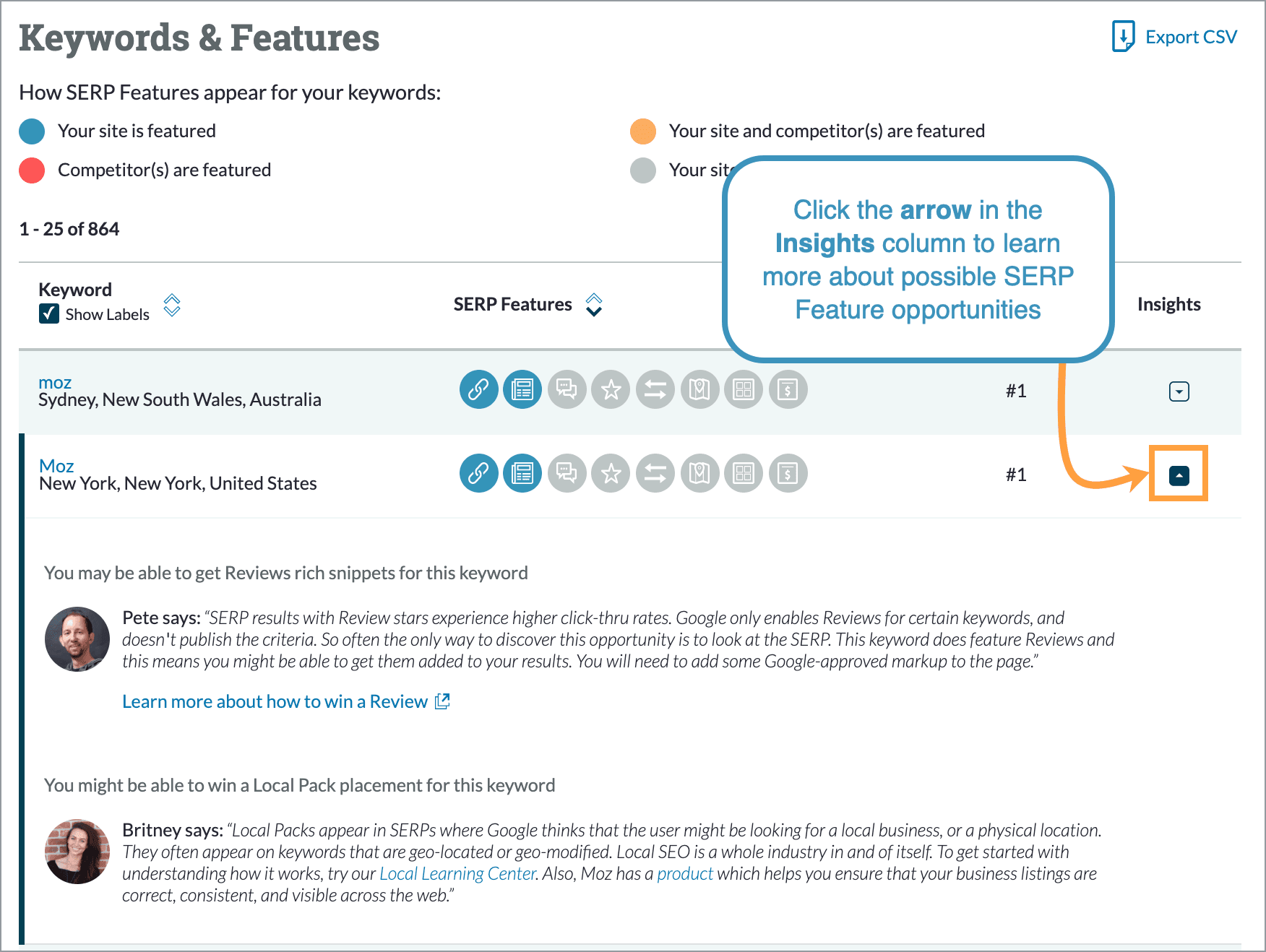Viewport: 1266px width, 952px height.
Task: Click the Export CSV download icon
Action: click(1123, 35)
